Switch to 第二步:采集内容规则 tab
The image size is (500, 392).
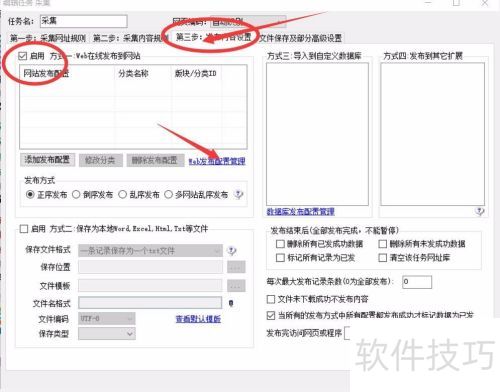(130, 38)
